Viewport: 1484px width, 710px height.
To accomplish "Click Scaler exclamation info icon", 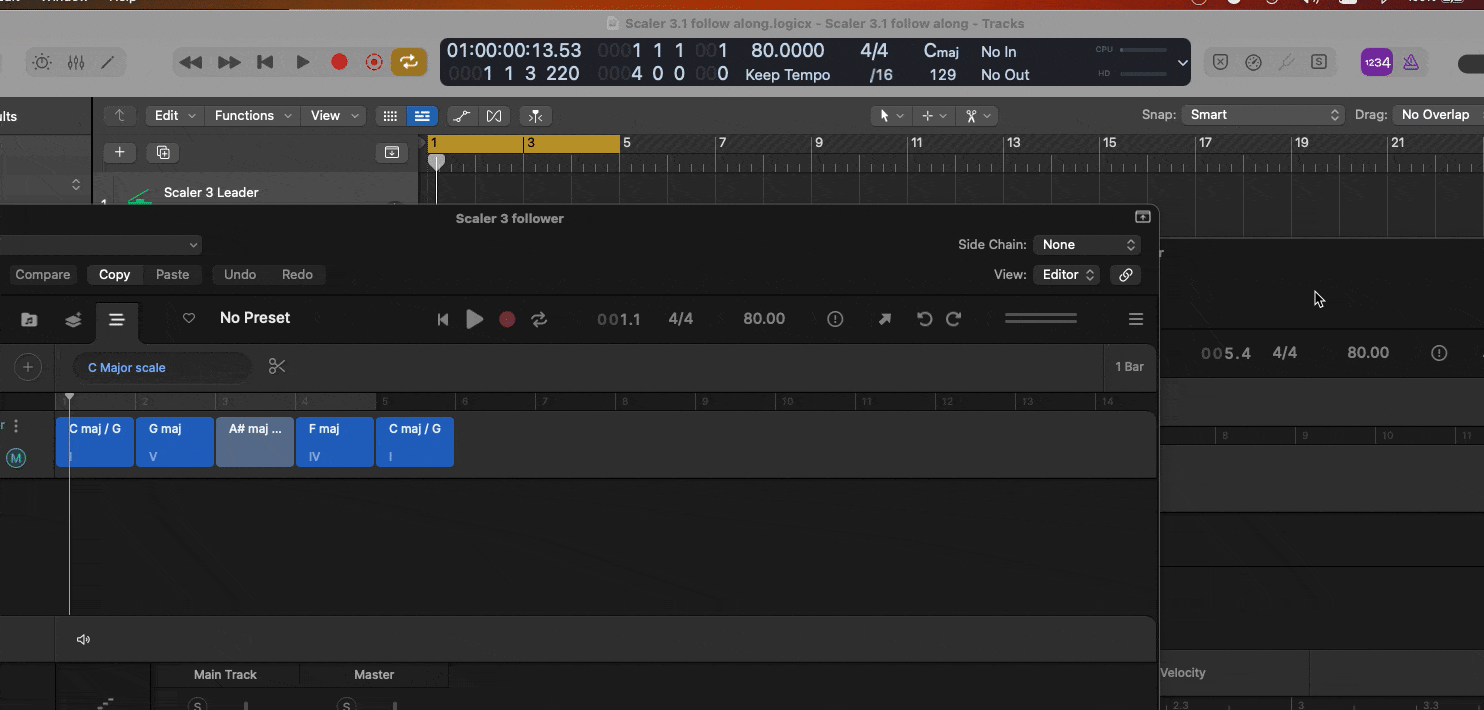I will point(835,319).
